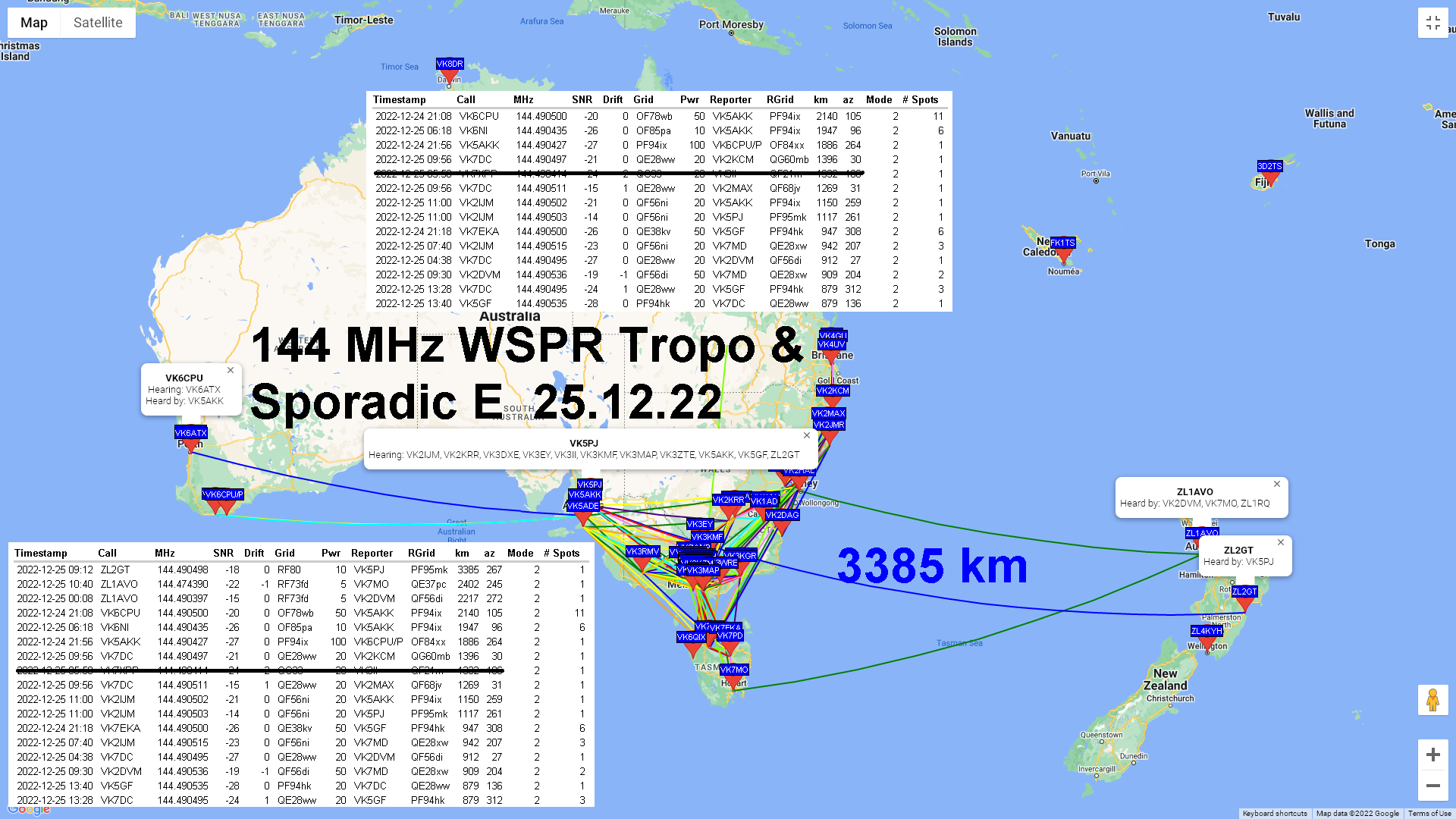
Task: Open the Terms of Use link
Action: click(x=1429, y=813)
